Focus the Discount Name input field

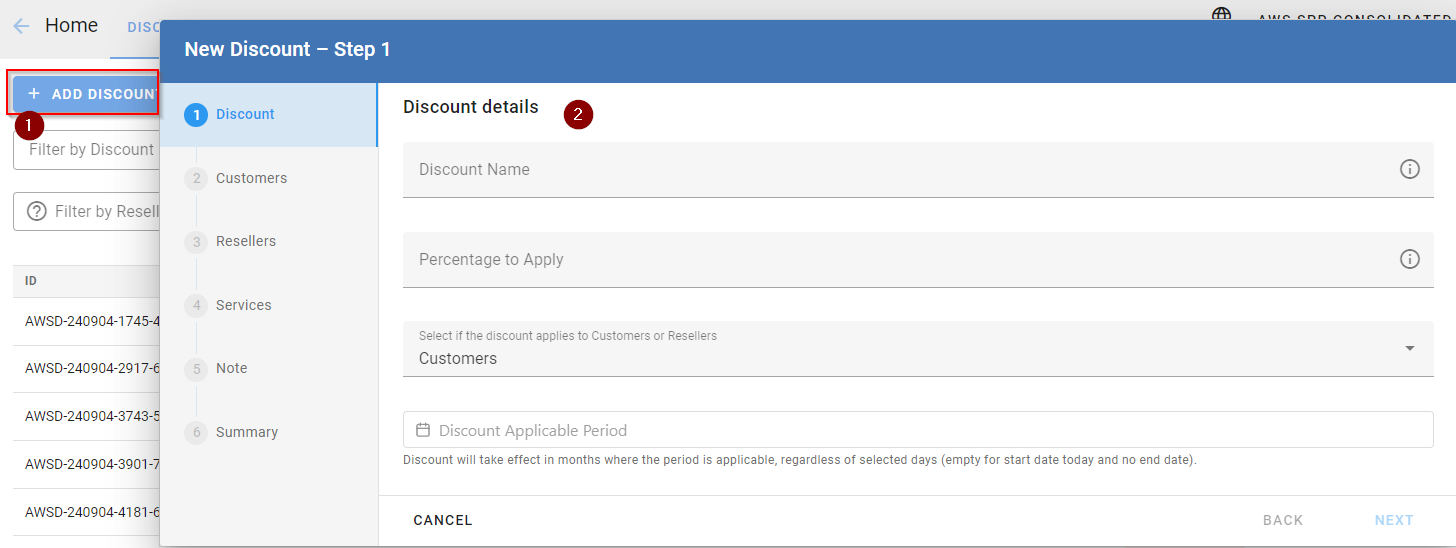point(890,170)
